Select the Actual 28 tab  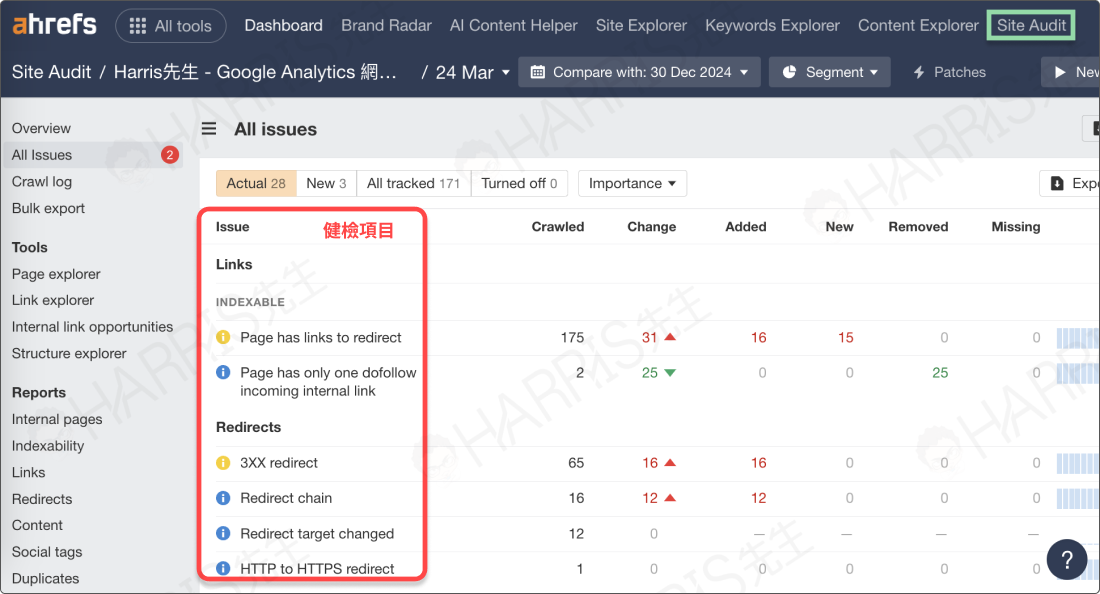click(256, 183)
